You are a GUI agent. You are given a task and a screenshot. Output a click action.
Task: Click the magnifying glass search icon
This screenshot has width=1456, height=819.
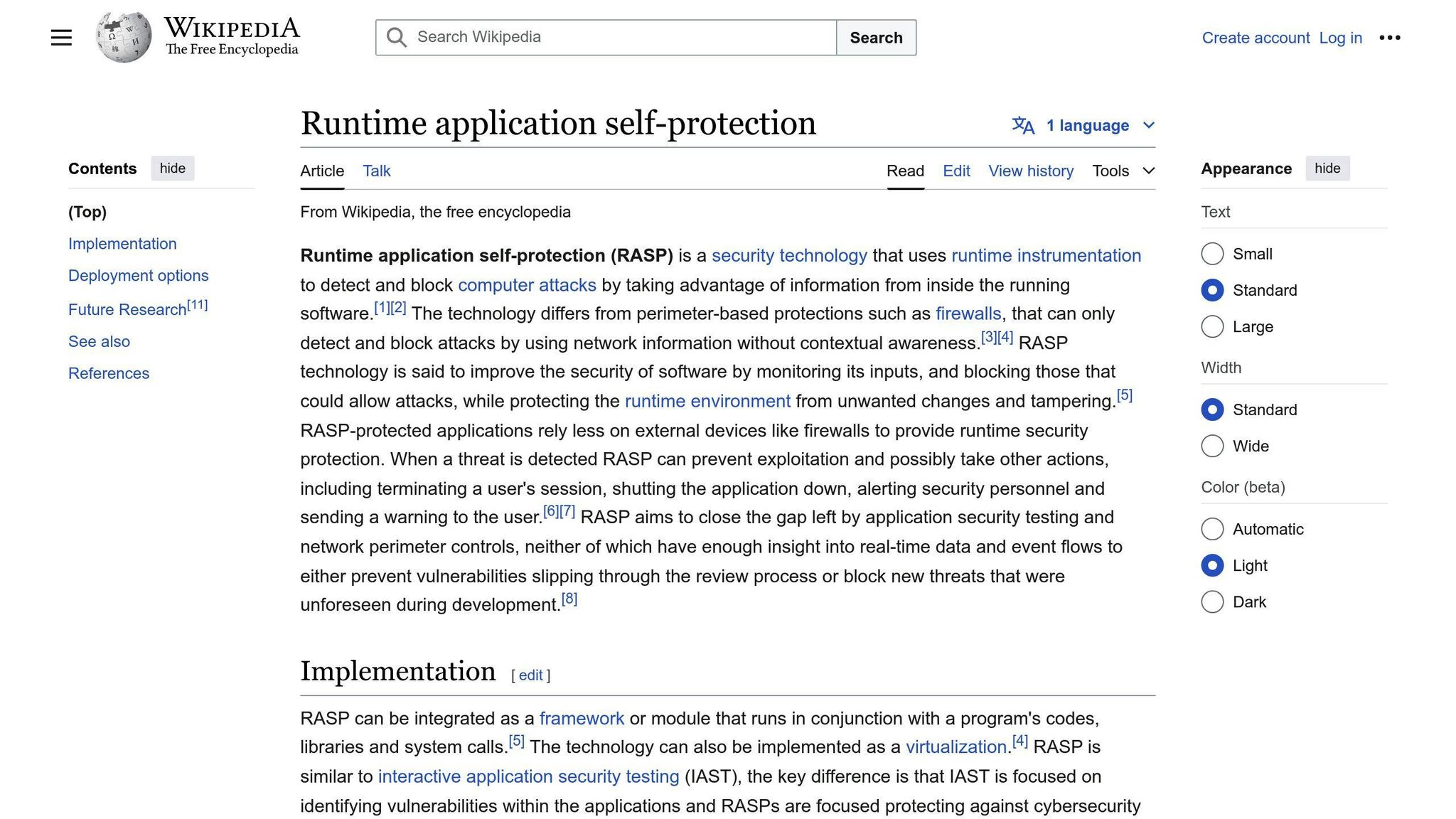click(x=397, y=38)
